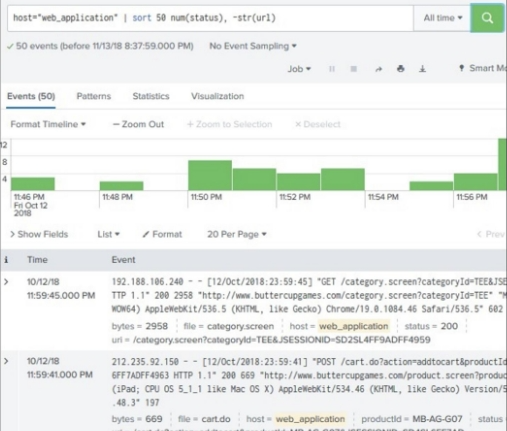Screen dimensions: 507x431
Task: Select the 11:48 PM timeline bar
Action: point(121,186)
